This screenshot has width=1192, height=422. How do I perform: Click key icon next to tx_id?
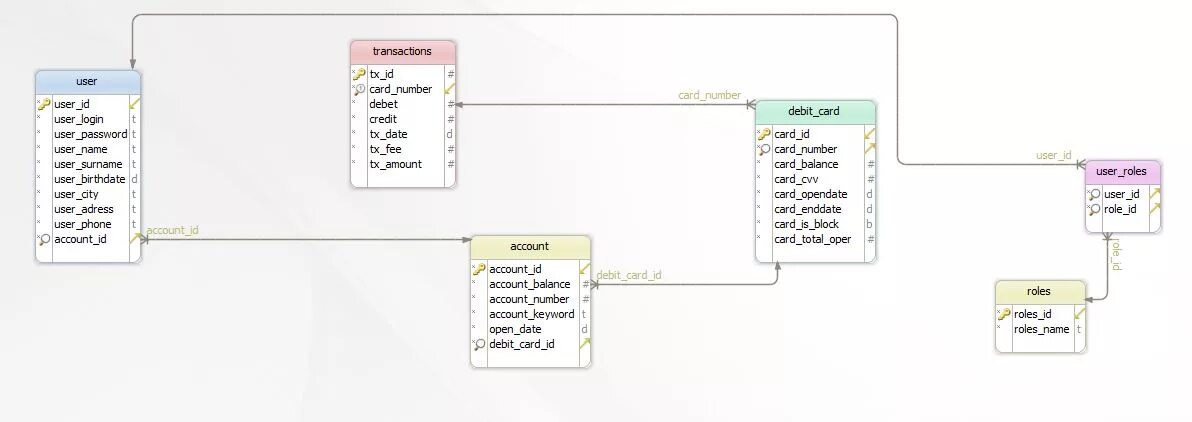360,74
